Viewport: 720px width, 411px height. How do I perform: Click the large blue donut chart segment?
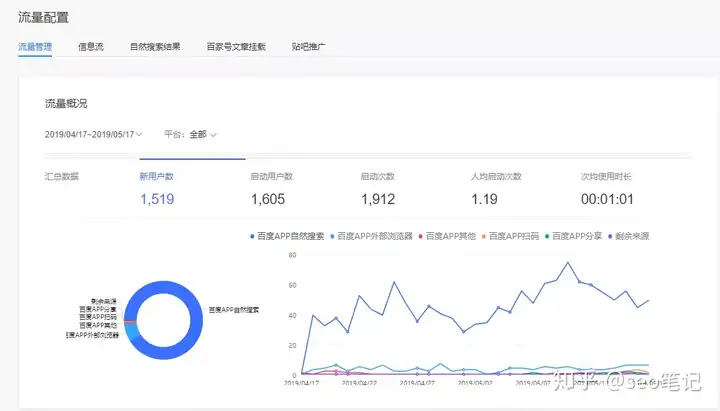[196, 320]
